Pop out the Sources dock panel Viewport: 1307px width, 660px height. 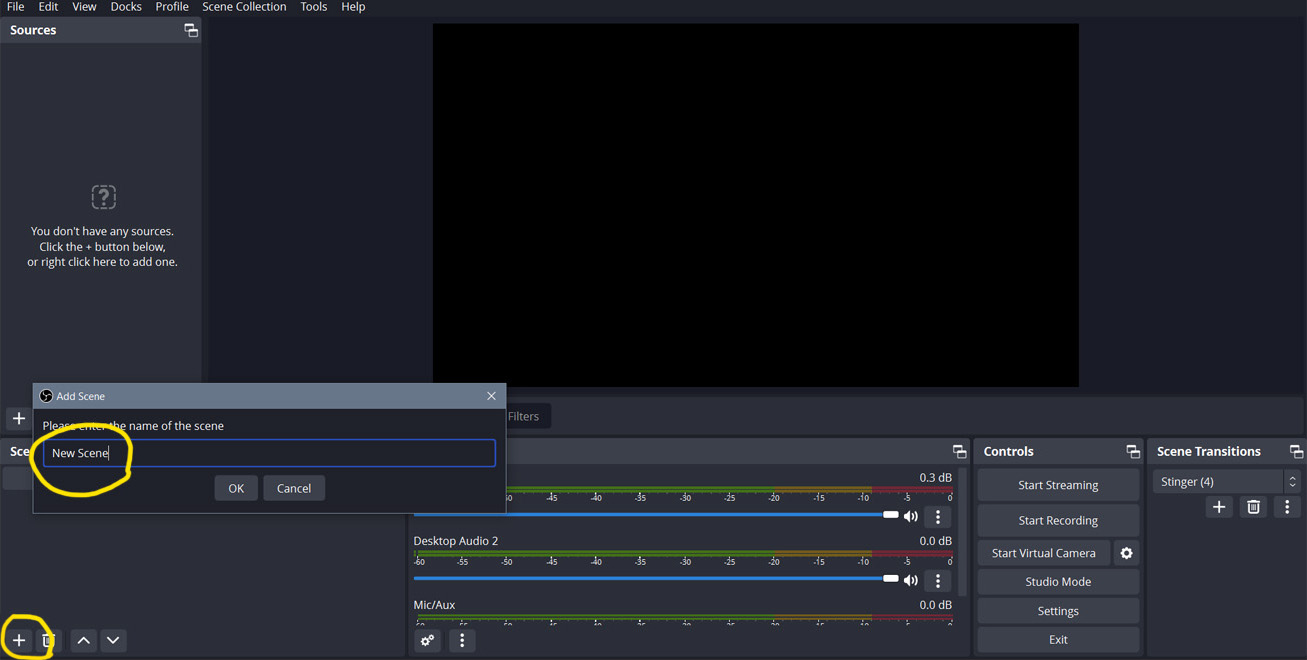click(190, 30)
